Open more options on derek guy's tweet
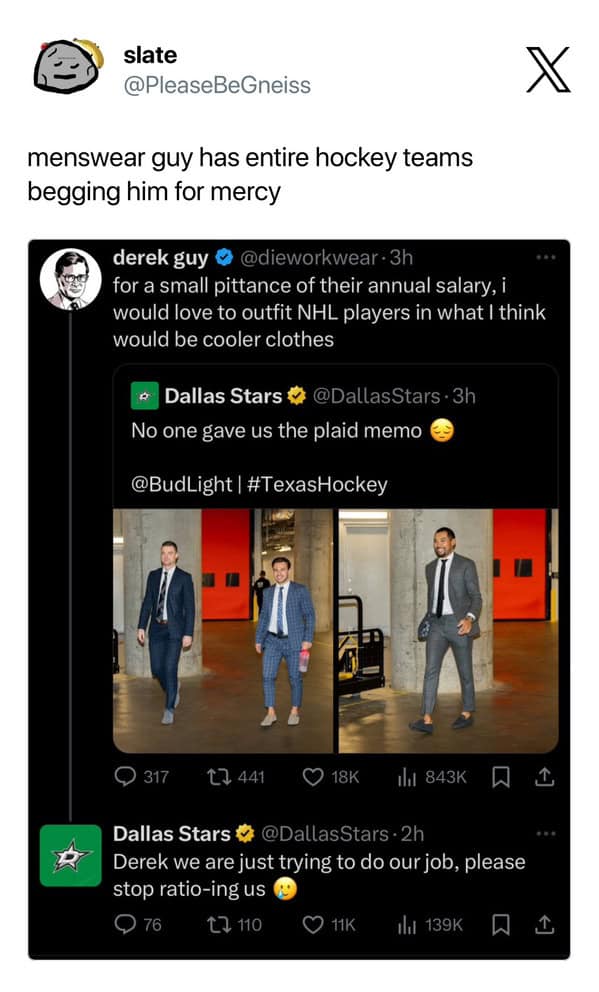Image resolution: width=599 pixels, height=992 pixels. pos(547,256)
